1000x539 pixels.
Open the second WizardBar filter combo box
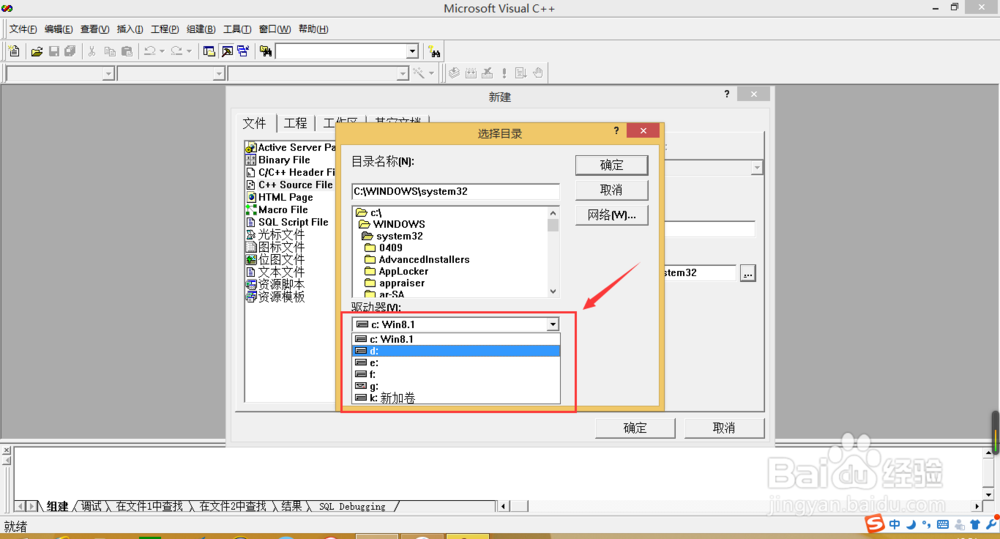(171, 74)
